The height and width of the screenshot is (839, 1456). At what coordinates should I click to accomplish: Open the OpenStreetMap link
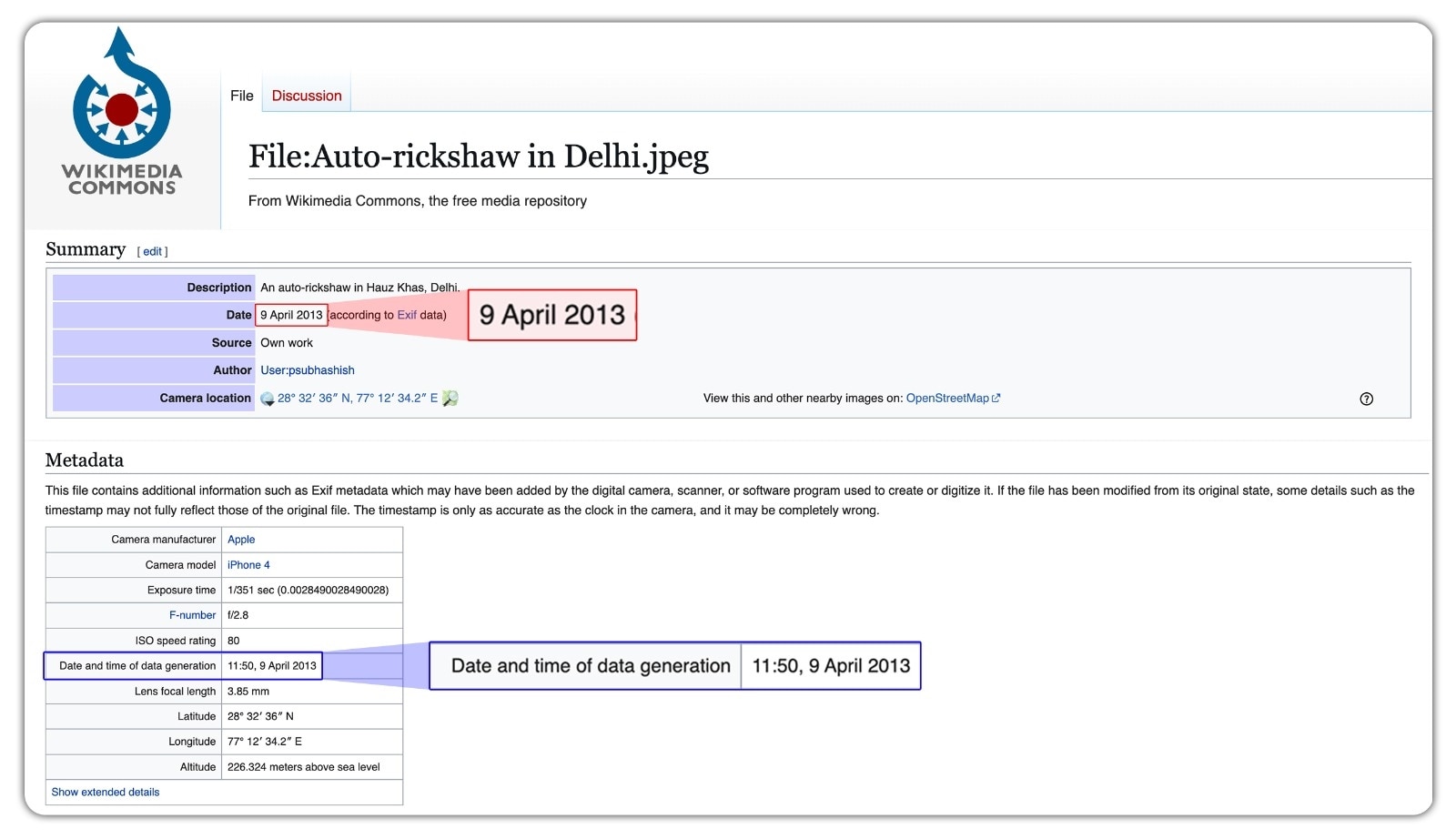point(946,398)
